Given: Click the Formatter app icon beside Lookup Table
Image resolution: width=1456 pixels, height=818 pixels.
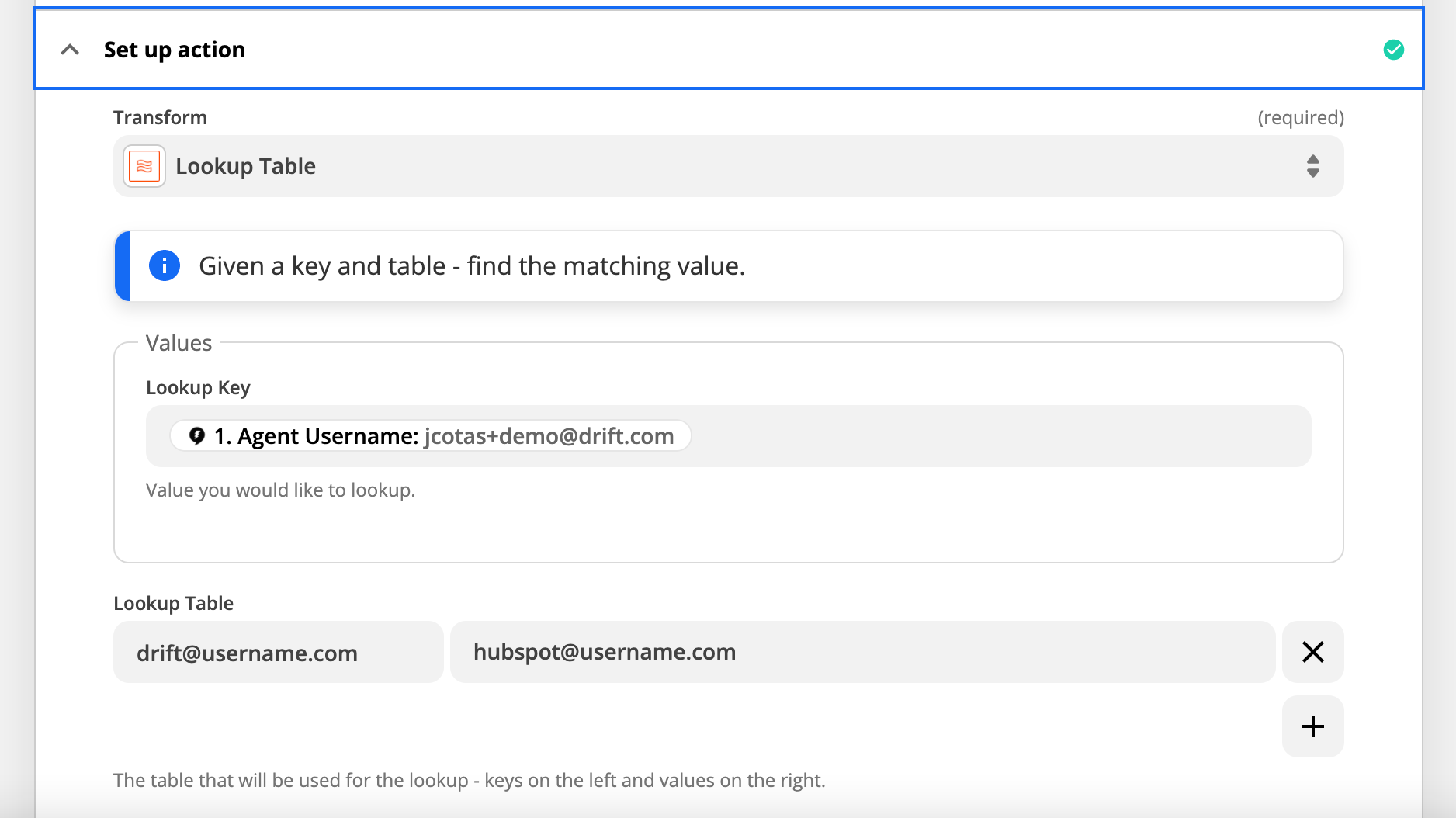Looking at the screenshot, I should [144, 166].
